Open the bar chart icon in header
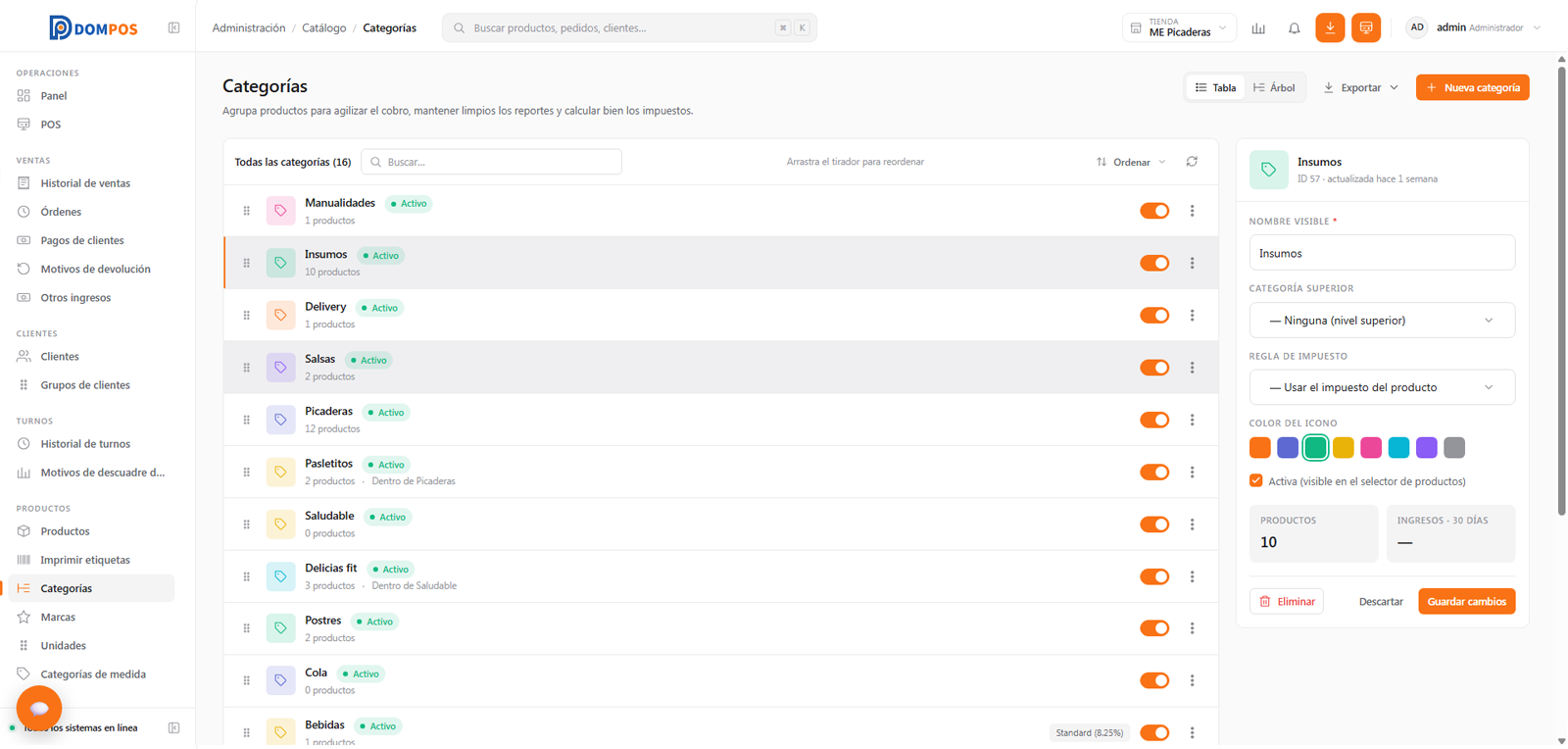The image size is (1568, 749). coord(1258,28)
